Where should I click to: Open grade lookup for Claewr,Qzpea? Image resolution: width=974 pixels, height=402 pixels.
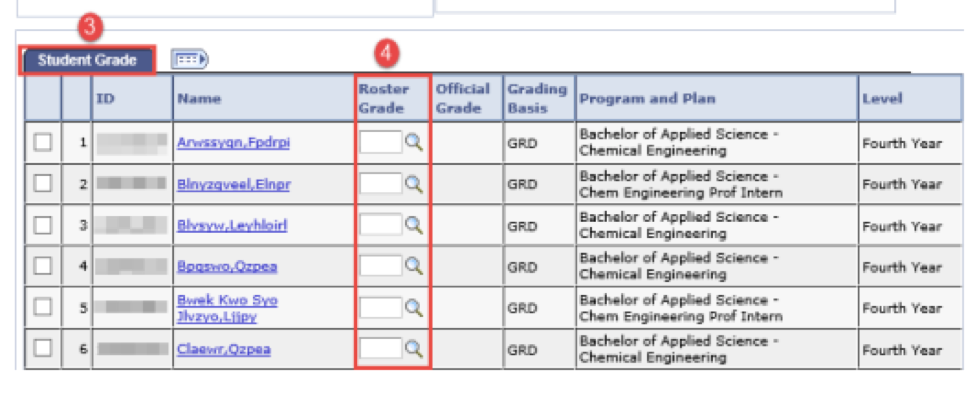(x=414, y=349)
